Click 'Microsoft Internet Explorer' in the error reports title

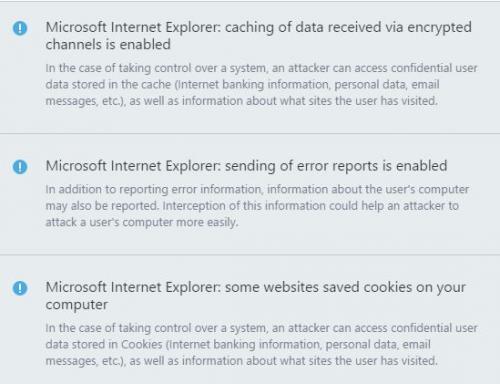[133, 166]
